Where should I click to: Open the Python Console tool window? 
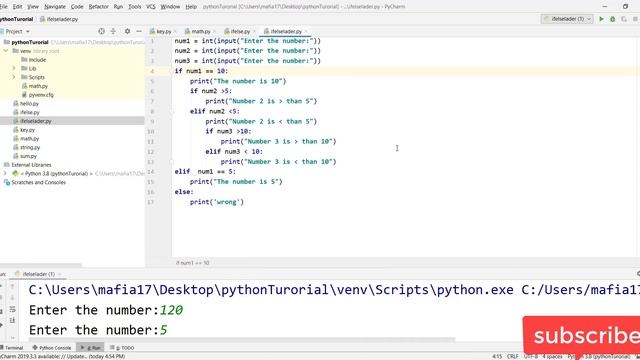[x=52, y=348]
